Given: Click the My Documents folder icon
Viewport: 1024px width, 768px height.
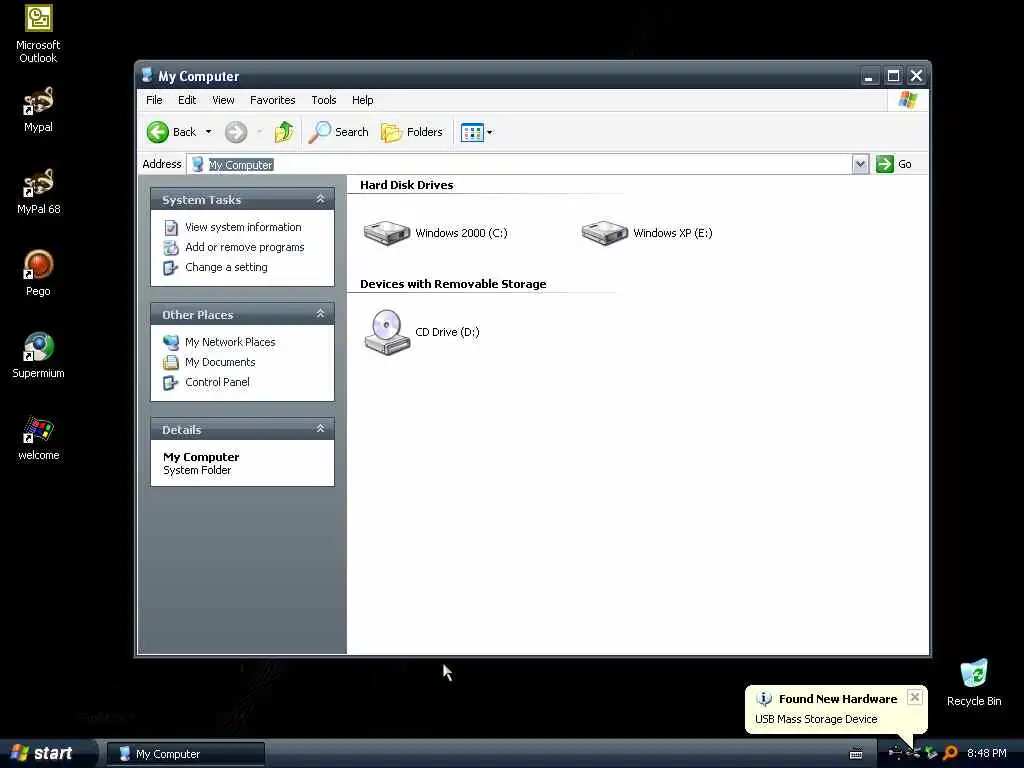Looking at the screenshot, I should (170, 362).
